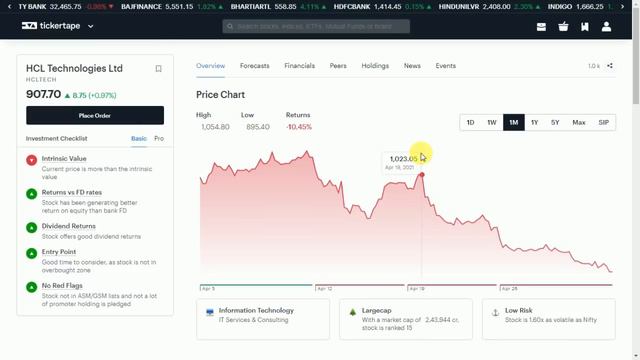Image resolution: width=640 pixels, height=360 pixels.
Task: Select the Forecasts tab
Action: pos(255,66)
